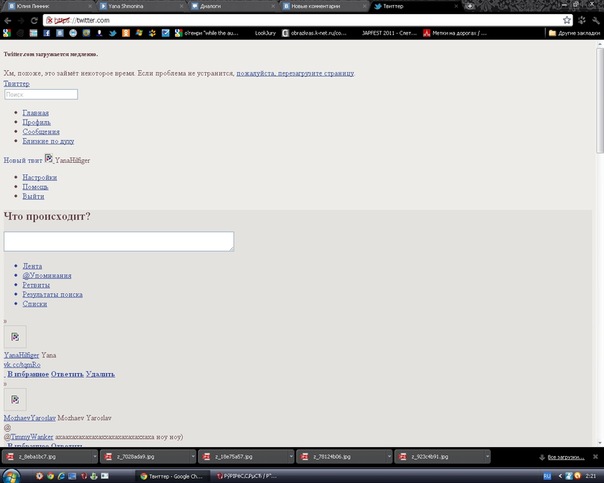Click YanaHilfiger's broken avatar thumbnail in the feed
604x483 pixels.
[x=15, y=337]
